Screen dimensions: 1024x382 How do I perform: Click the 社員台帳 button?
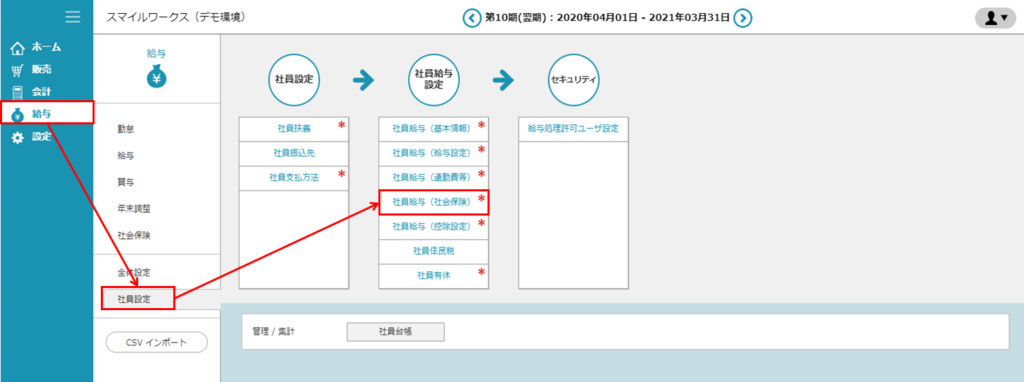point(396,331)
